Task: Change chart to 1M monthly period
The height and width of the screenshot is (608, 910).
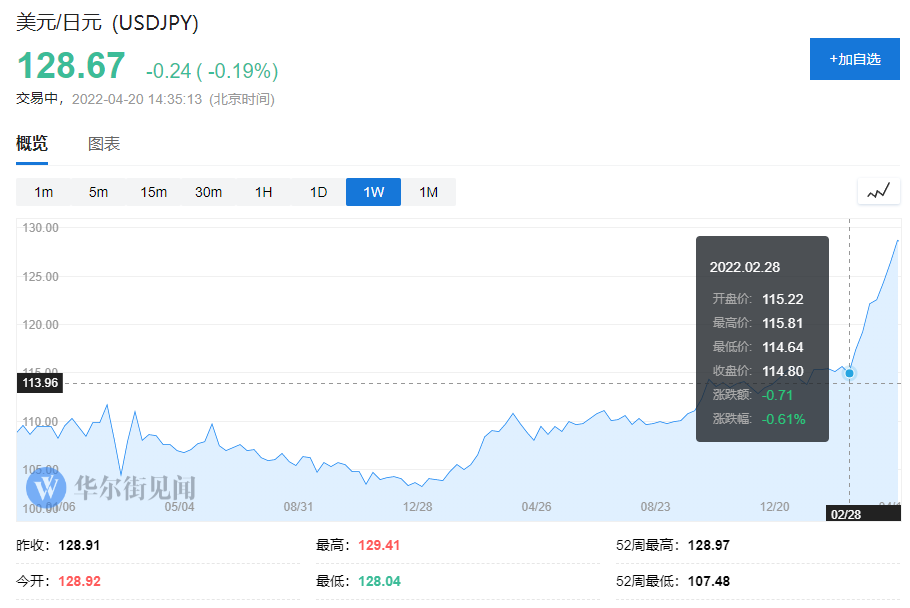Action: click(428, 192)
